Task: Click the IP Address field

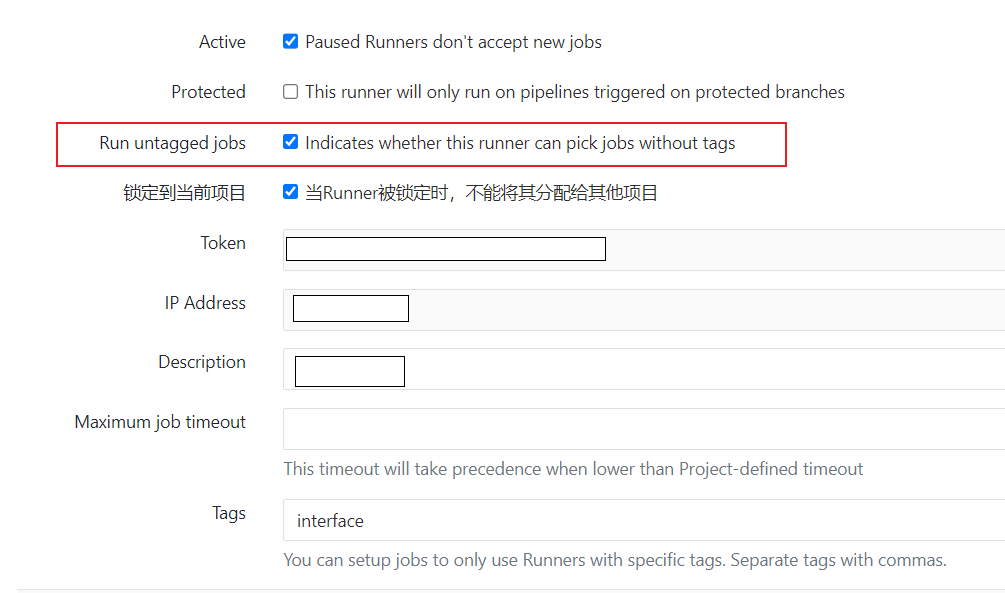Action: pyautogui.click(x=644, y=310)
